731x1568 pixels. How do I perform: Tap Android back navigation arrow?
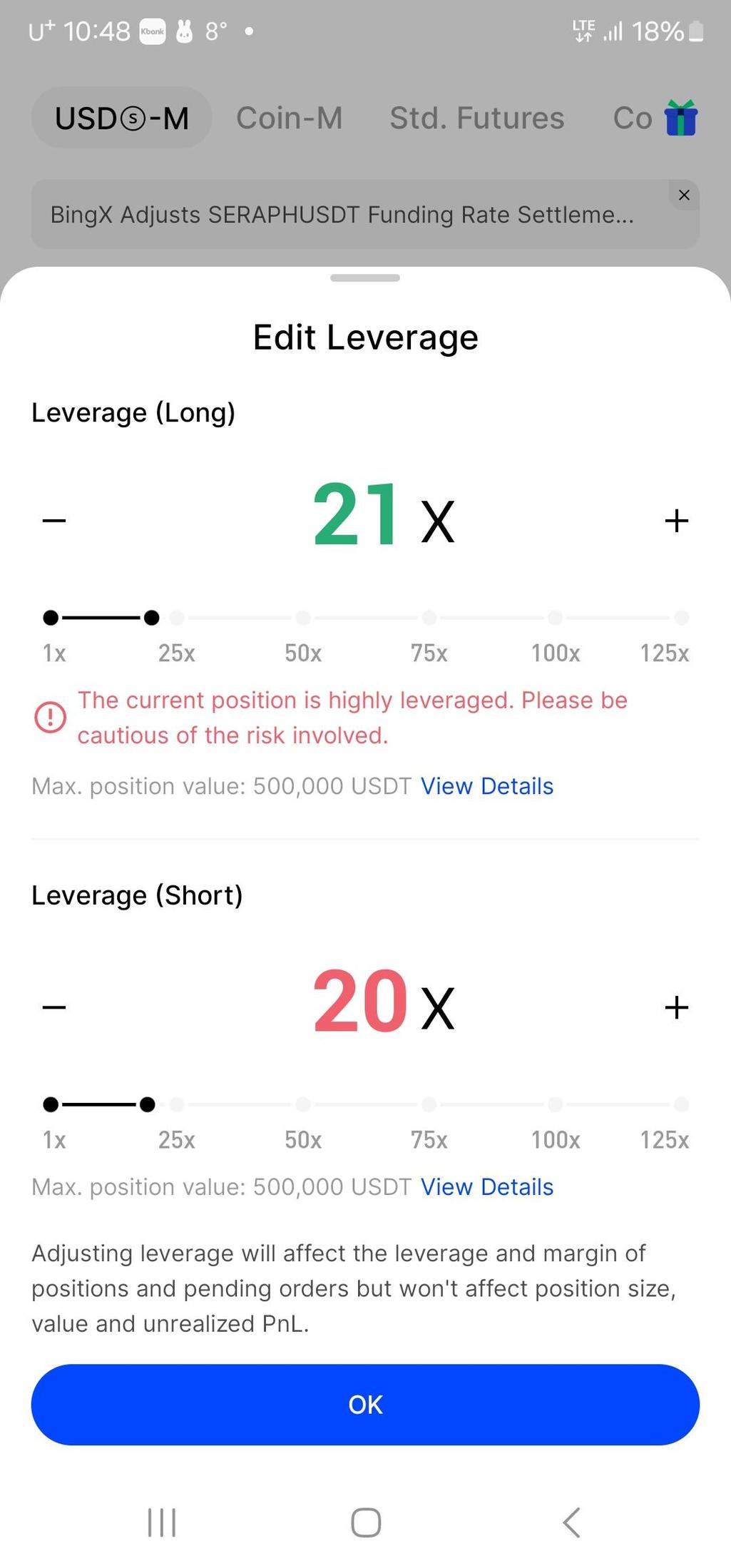[571, 1522]
